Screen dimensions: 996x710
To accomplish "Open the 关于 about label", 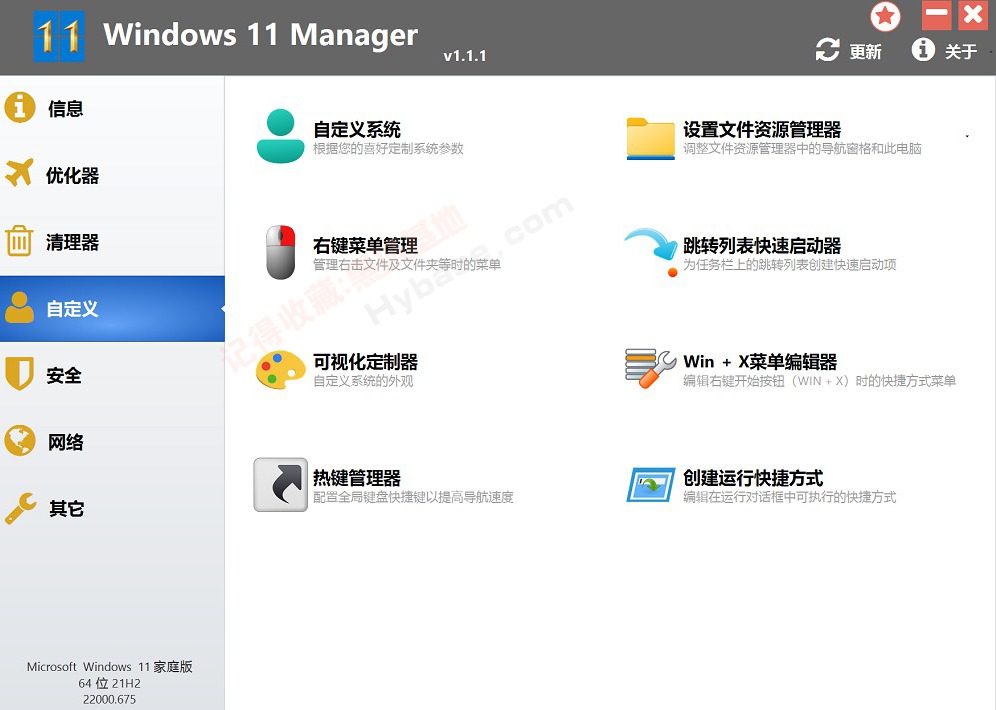I will tap(960, 51).
